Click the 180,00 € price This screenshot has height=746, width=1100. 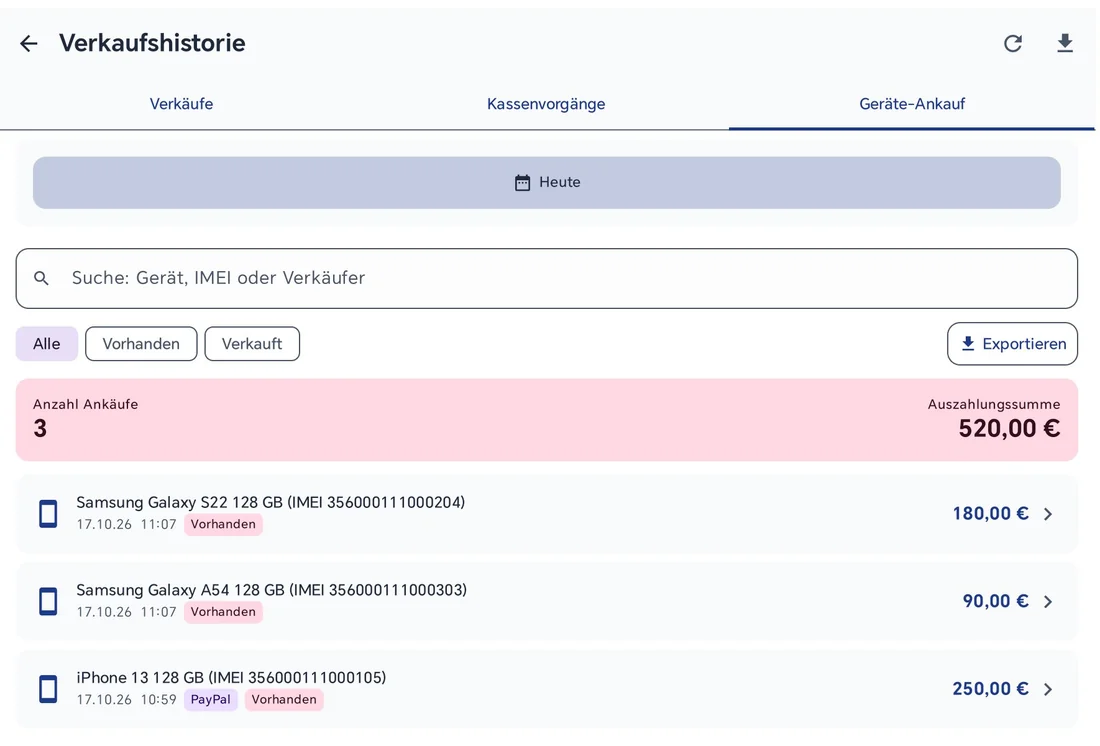[991, 514]
